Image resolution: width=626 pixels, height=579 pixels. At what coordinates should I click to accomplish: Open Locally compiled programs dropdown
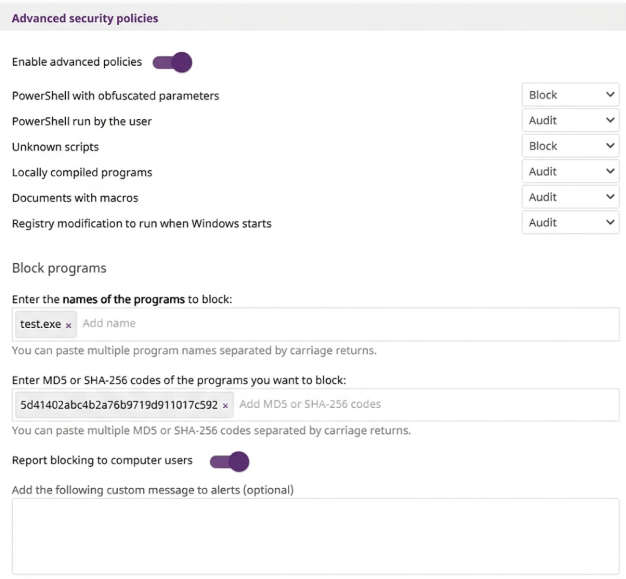coord(570,172)
